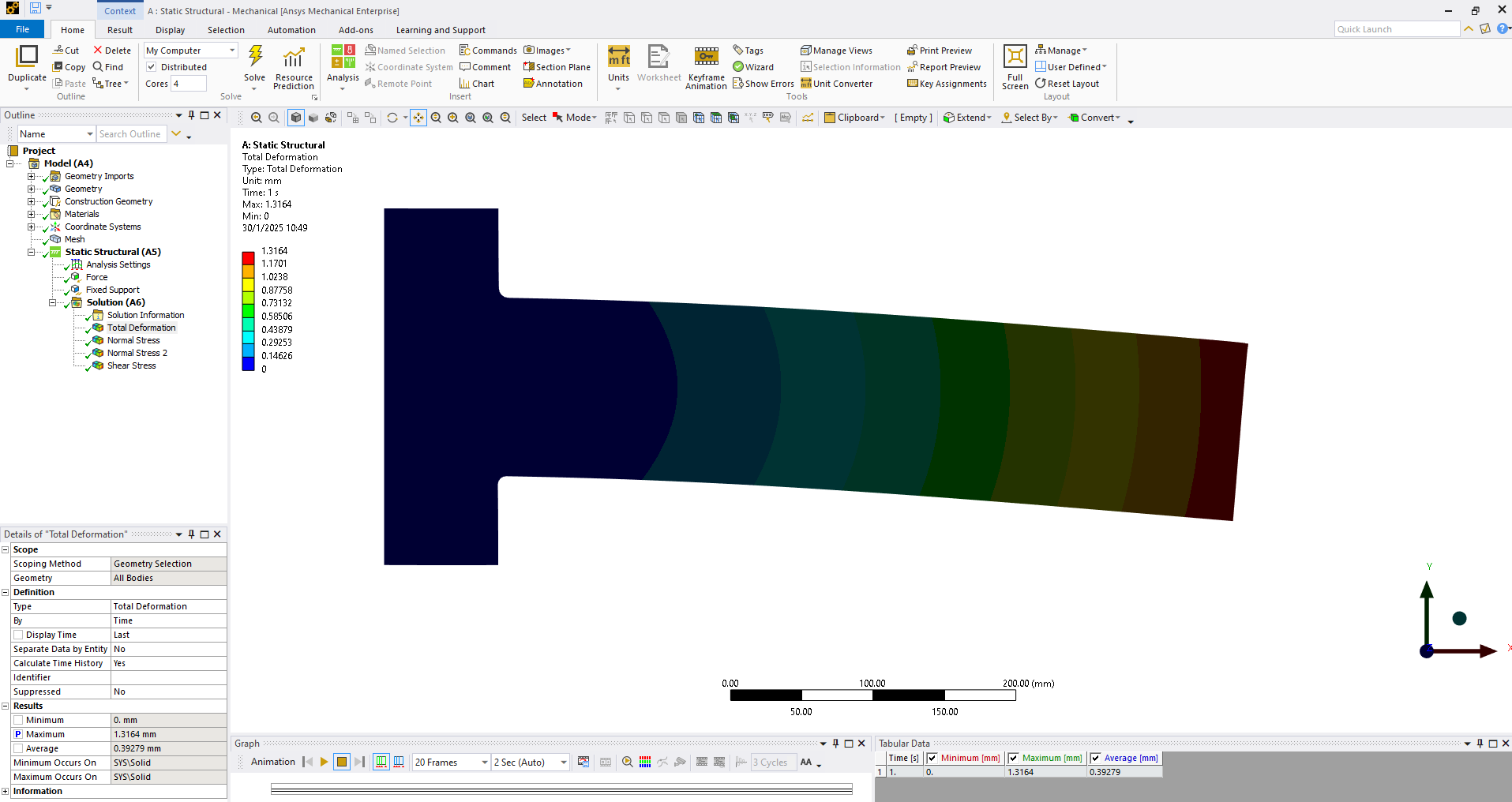Click the Print Preview icon

912,51
